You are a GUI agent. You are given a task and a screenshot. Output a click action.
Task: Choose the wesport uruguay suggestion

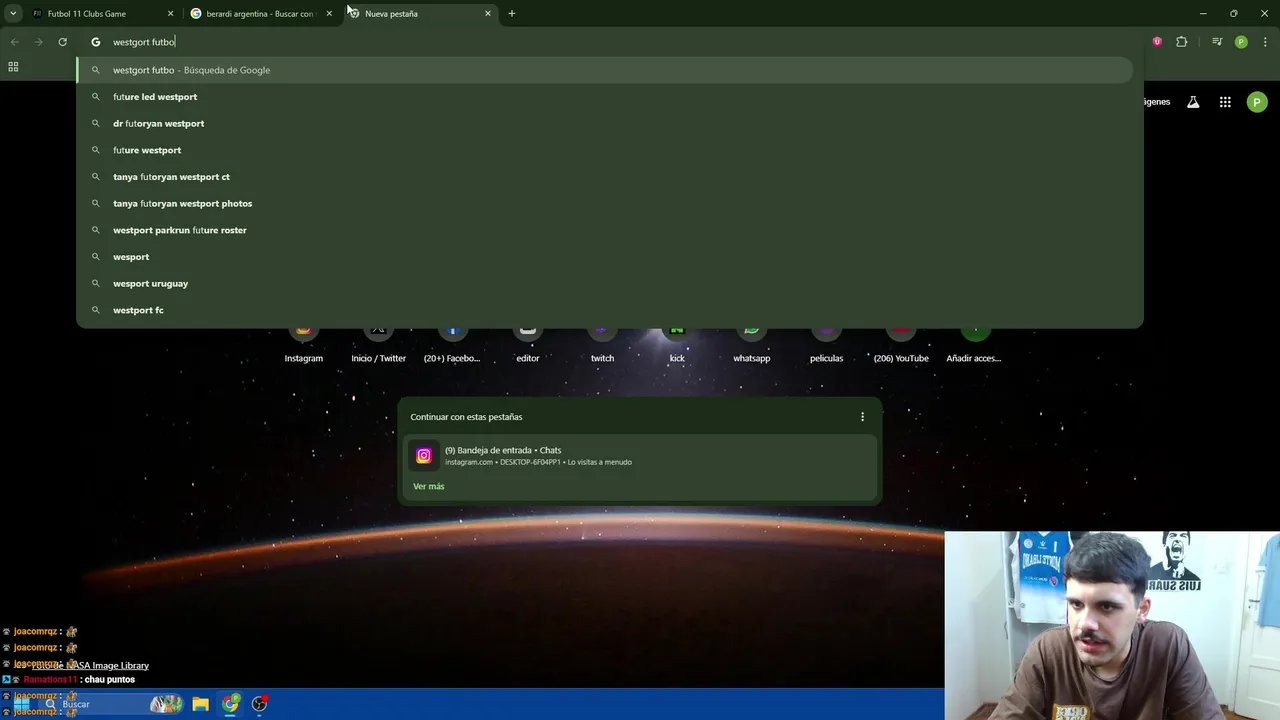tap(605, 284)
